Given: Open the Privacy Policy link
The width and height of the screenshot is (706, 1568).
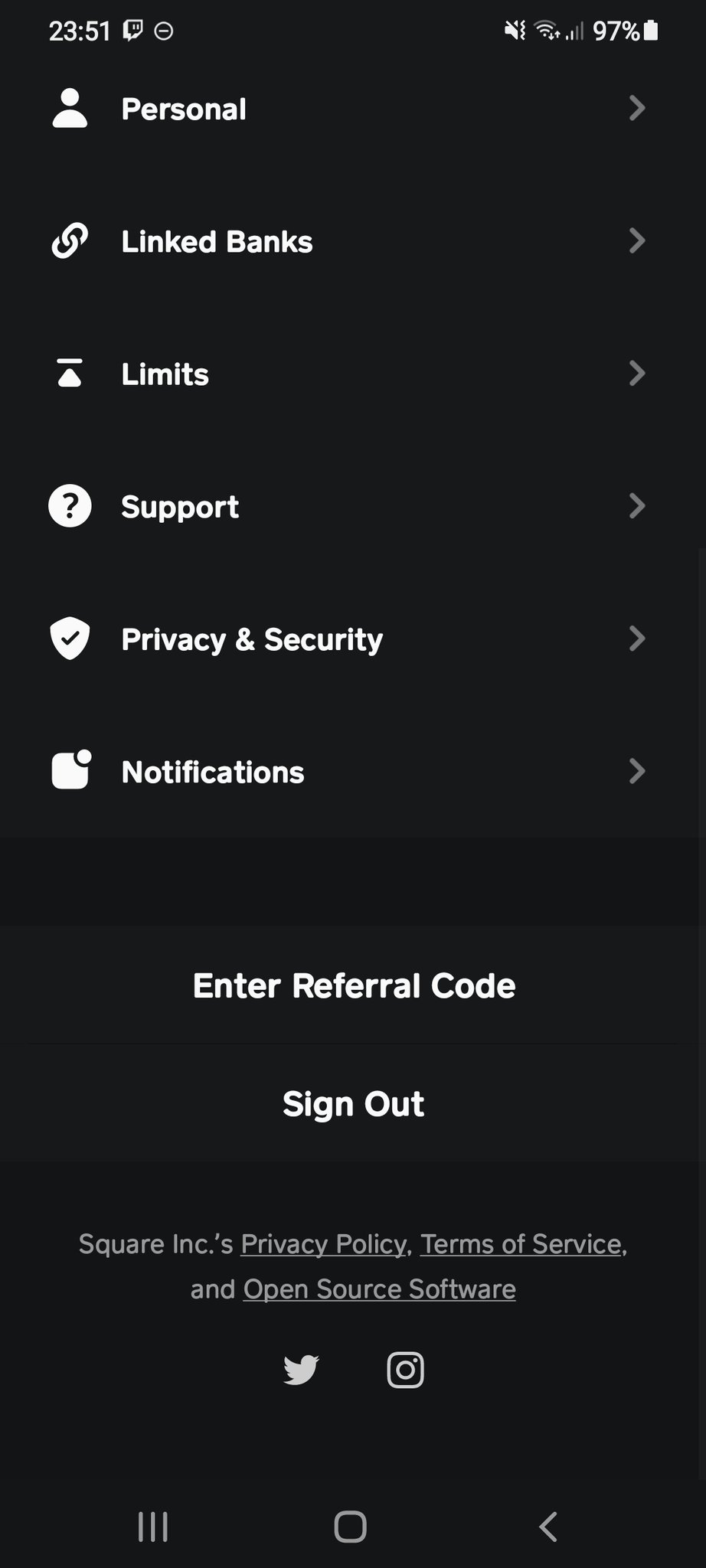Looking at the screenshot, I should click(324, 1244).
